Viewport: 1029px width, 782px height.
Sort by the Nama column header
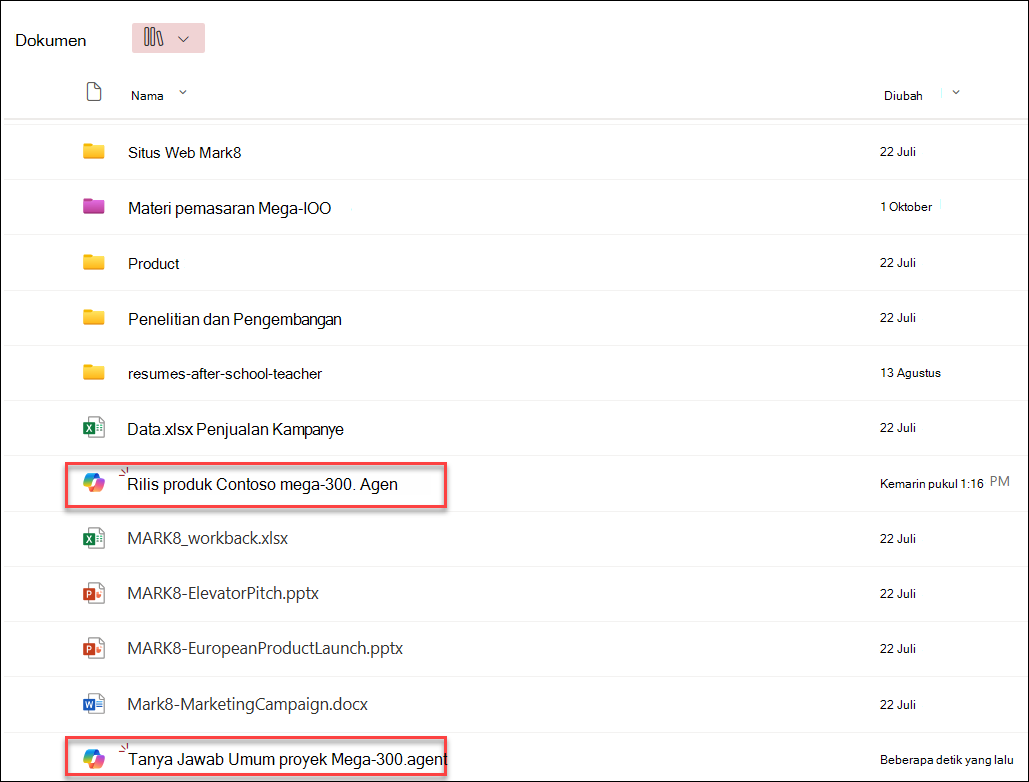[147, 96]
